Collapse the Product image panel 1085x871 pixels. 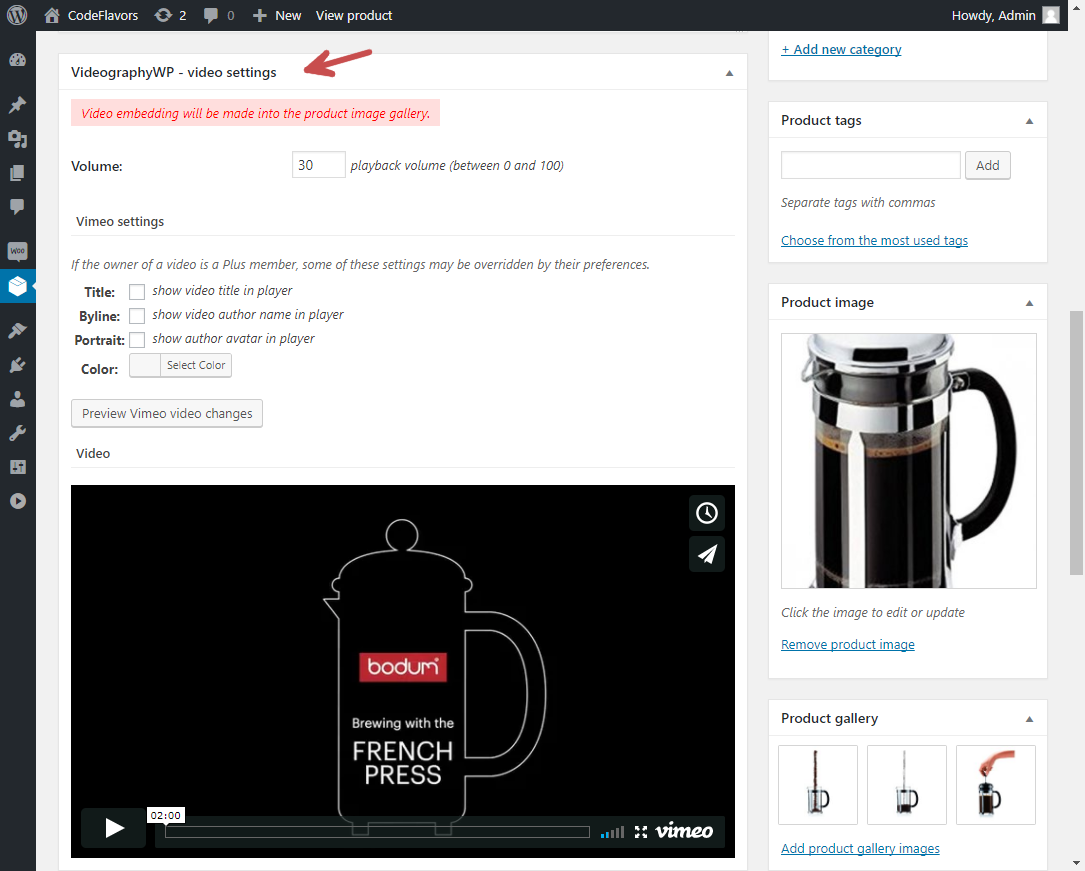(x=1029, y=303)
